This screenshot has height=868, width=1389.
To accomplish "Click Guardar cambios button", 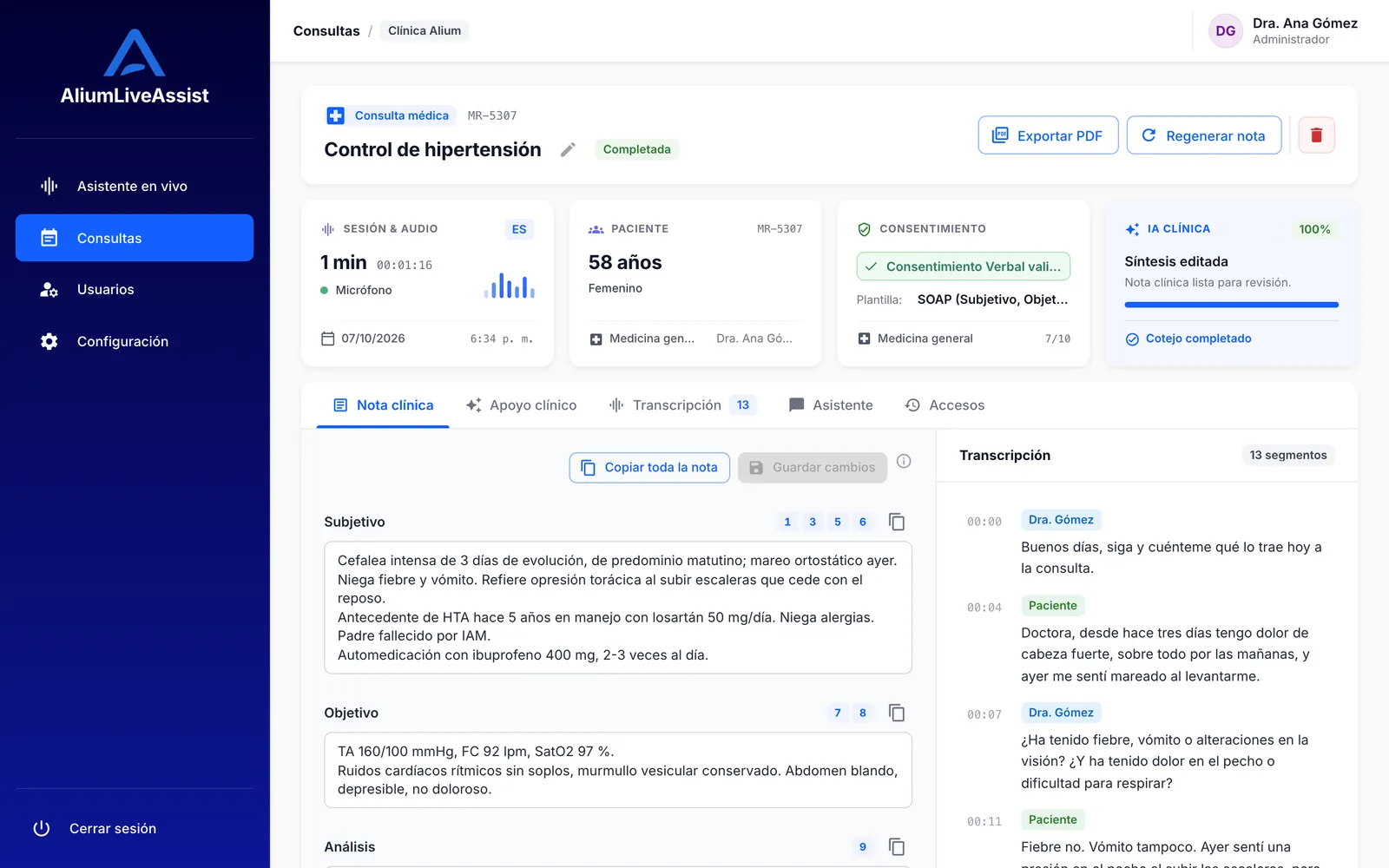I will point(813,467).
